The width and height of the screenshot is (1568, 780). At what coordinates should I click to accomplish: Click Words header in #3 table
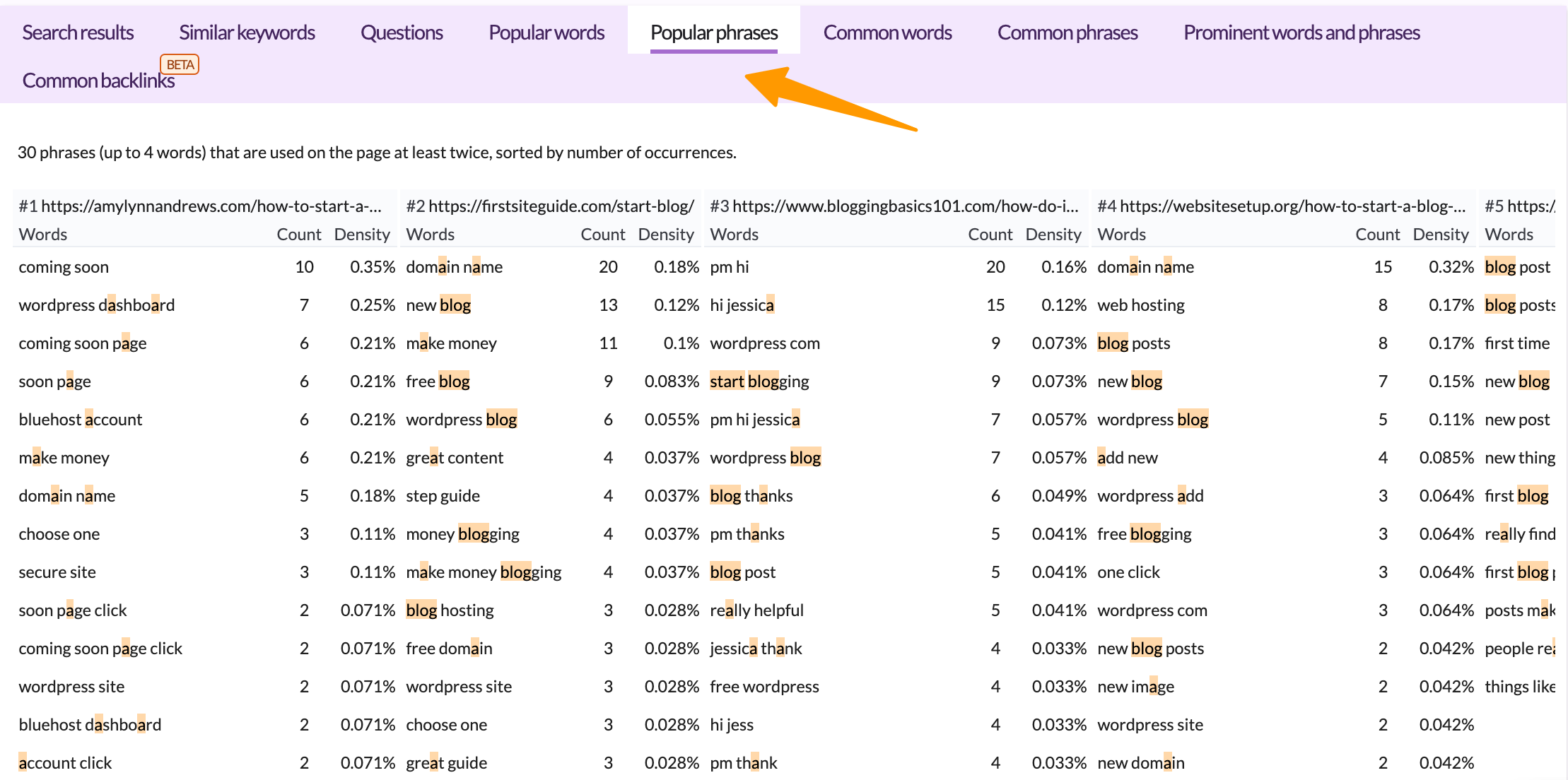coord(734,235)
